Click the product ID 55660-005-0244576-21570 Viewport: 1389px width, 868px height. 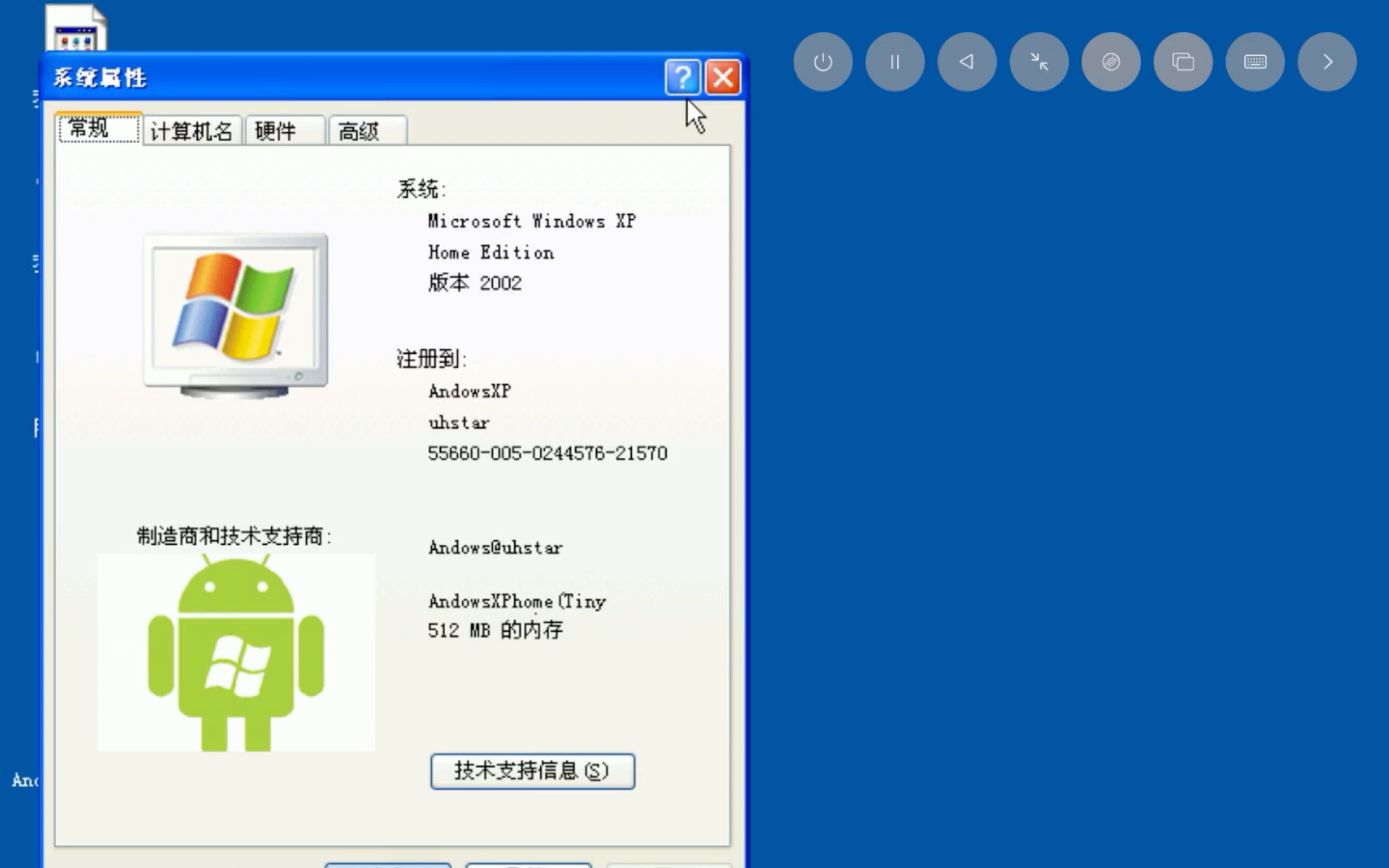547,453
